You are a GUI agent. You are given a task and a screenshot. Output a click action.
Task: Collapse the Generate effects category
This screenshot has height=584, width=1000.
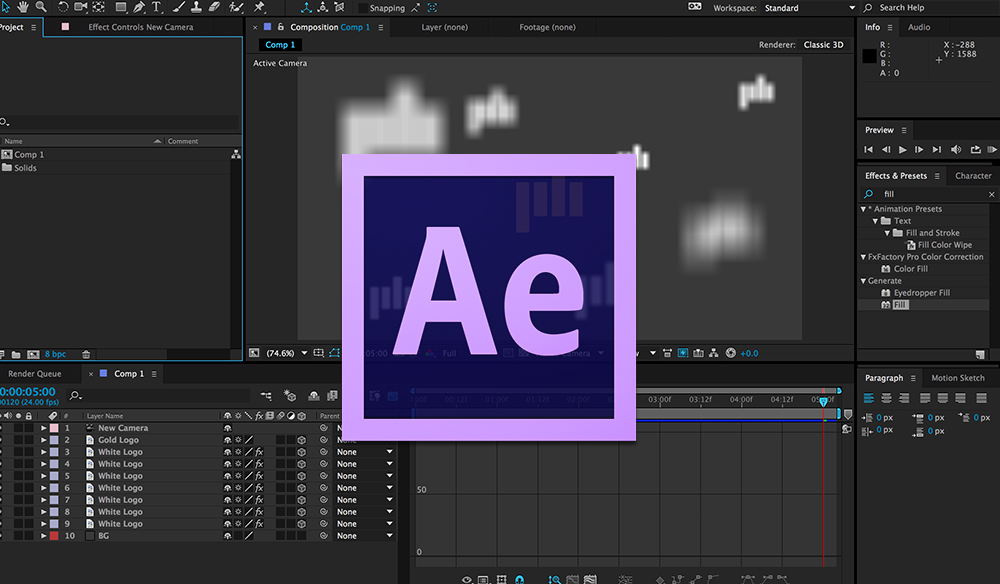coord(863,281)
